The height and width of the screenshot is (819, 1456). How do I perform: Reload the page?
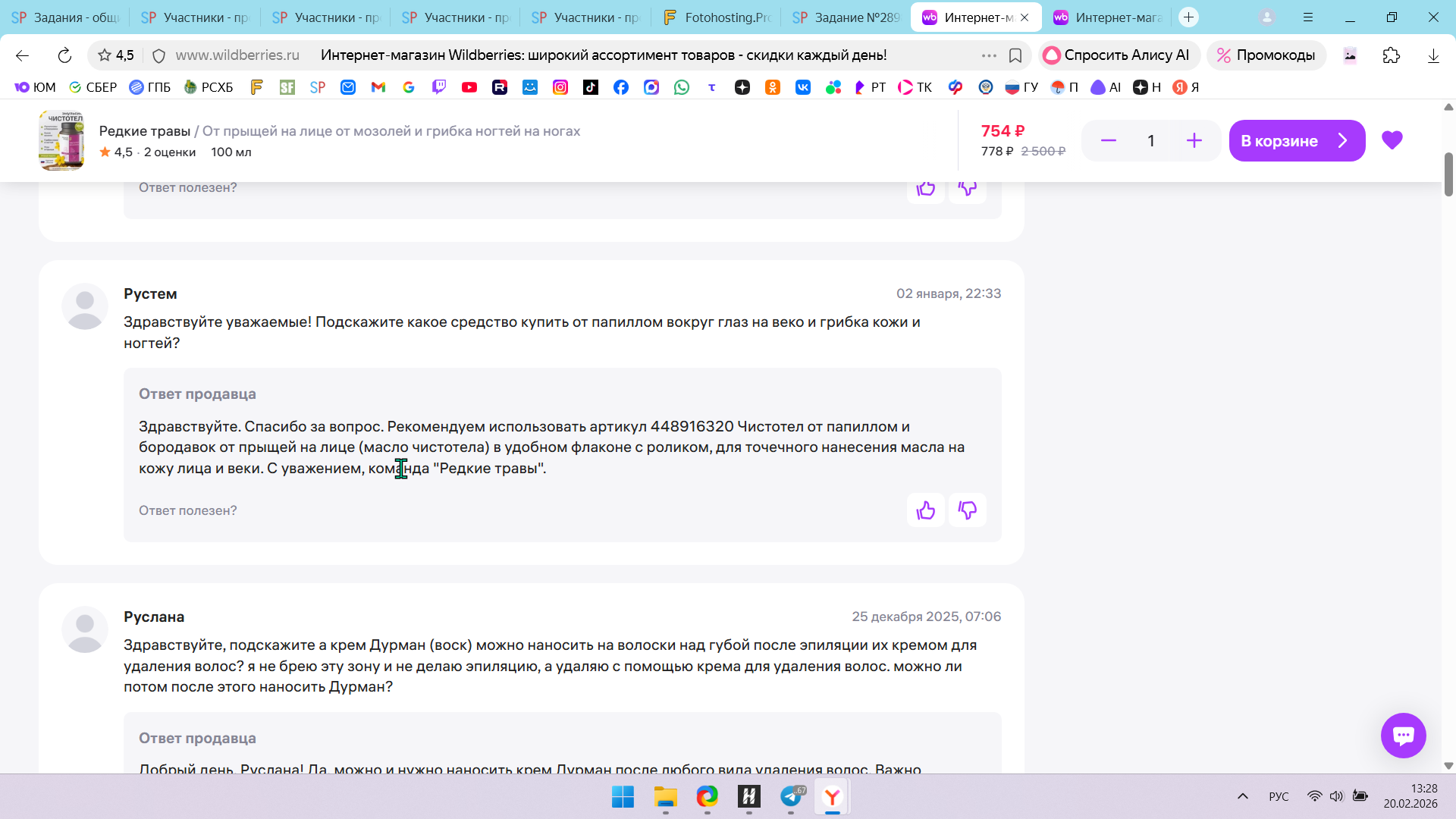(64, 55)
